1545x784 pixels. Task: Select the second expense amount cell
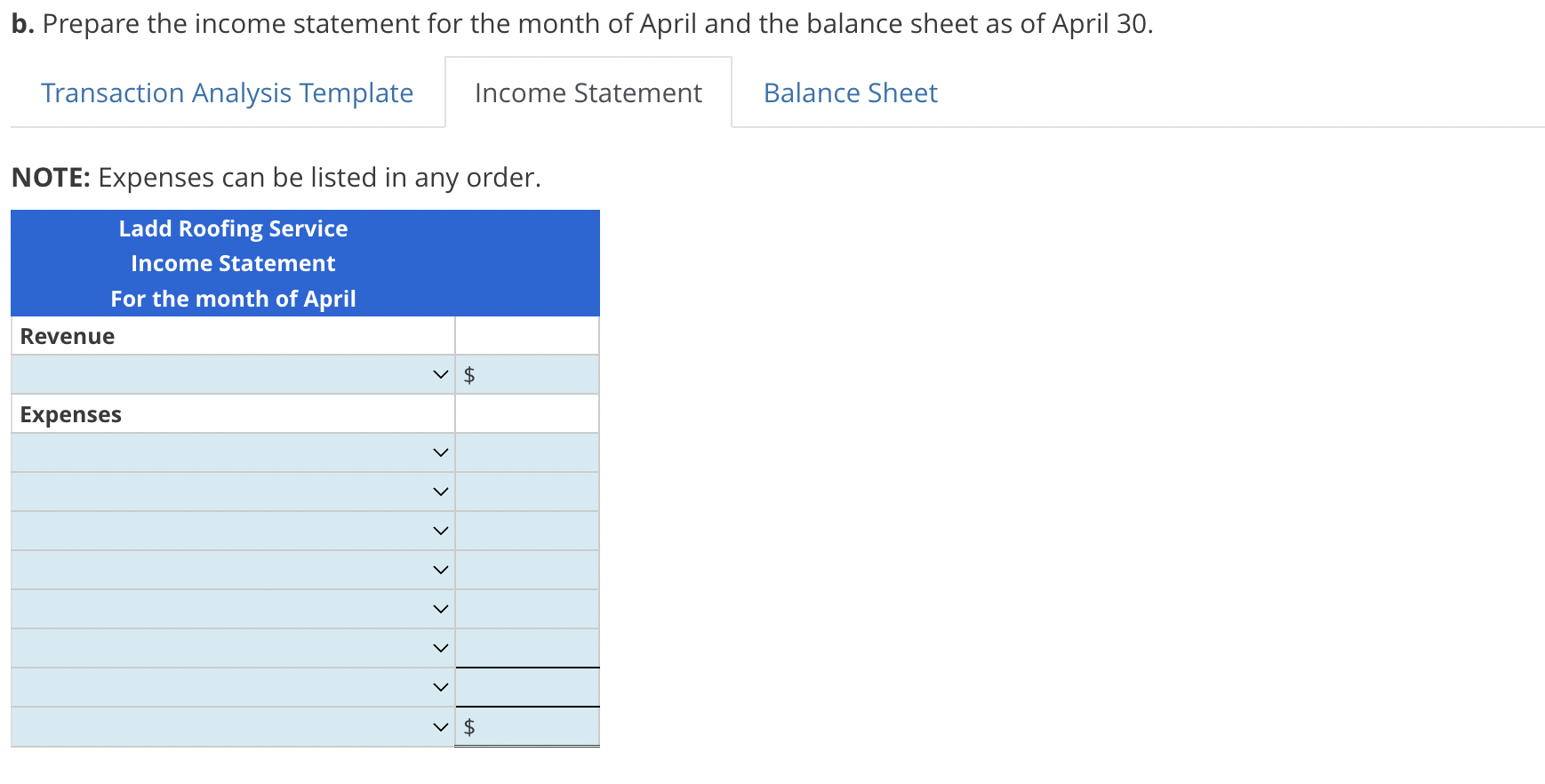tap(527, 491)
